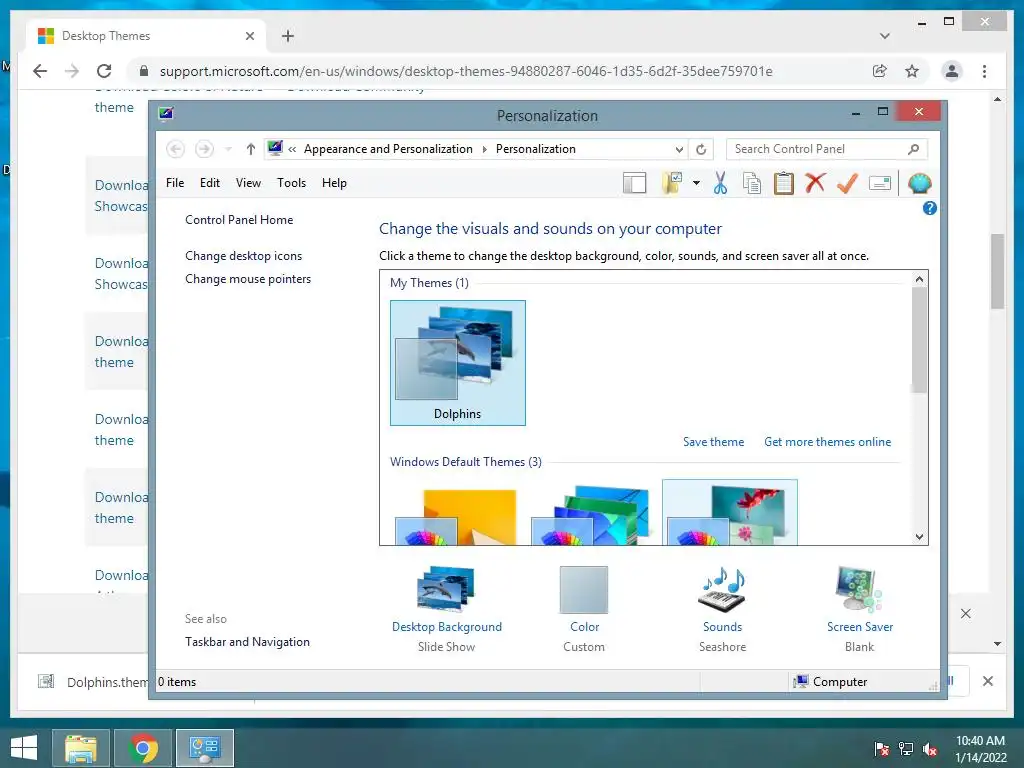Expand arrow between Appearance and Personalization

[485, 150]
